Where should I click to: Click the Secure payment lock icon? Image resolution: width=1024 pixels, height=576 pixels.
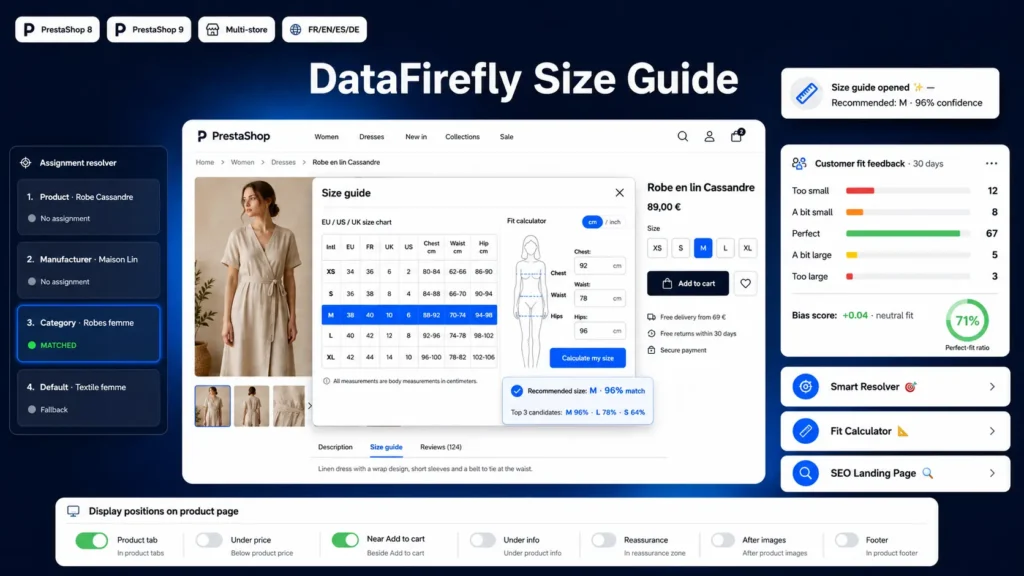coord(651,350)
